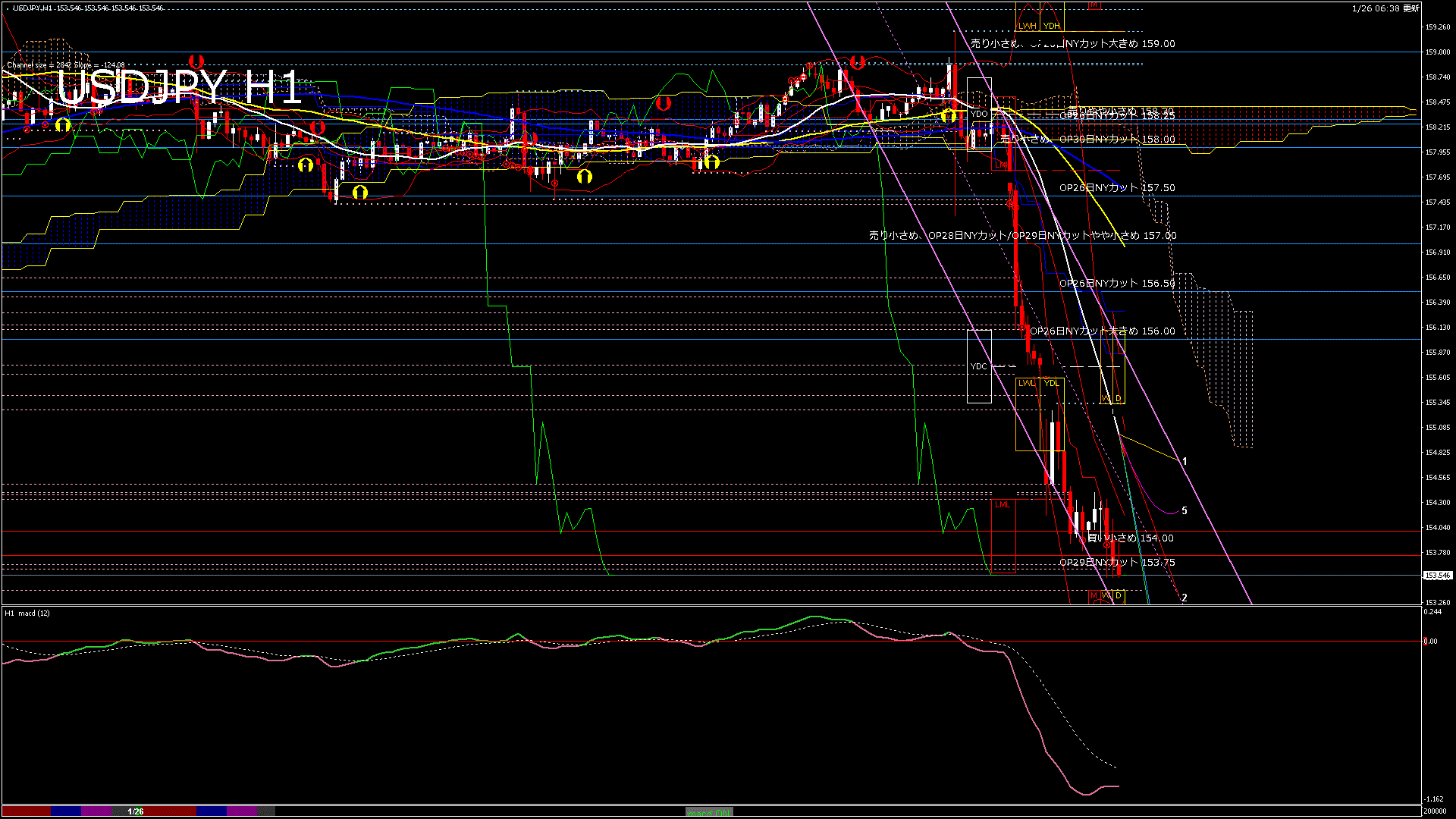The height and width of the screenshot is (819, 1456).
Task: Click the yellow YDL level marker
Action: coord(1051,383)
